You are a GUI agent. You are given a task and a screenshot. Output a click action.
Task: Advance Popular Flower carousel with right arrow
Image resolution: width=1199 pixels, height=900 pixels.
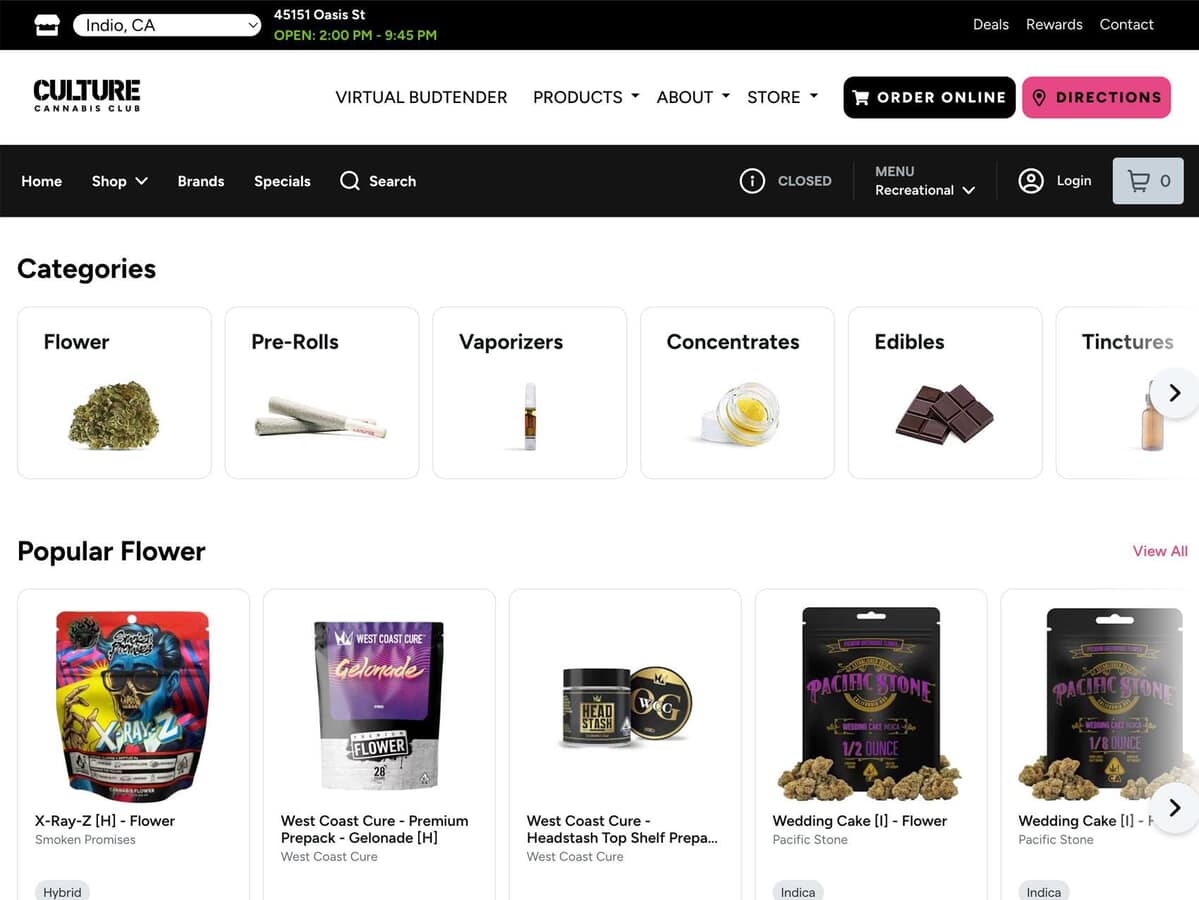(1175, 807)
